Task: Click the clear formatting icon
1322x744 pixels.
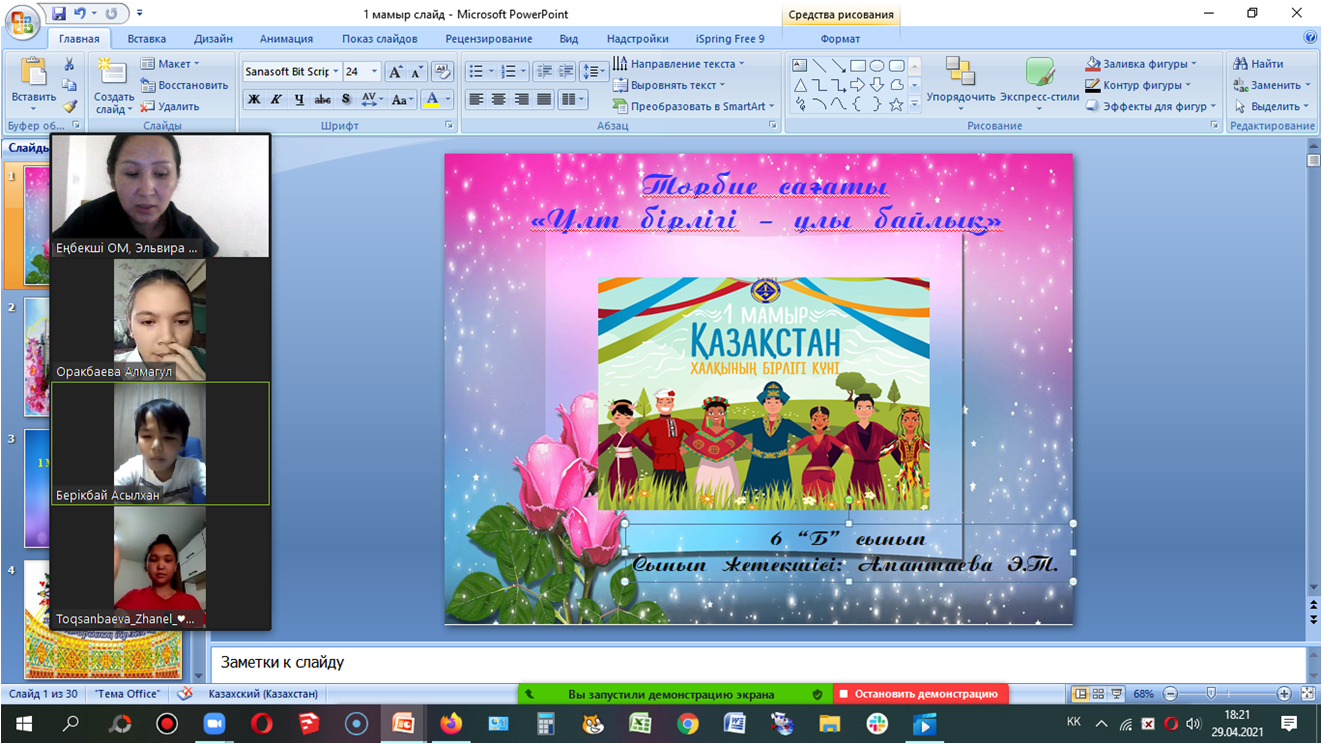Action: [x=442, y=72]
